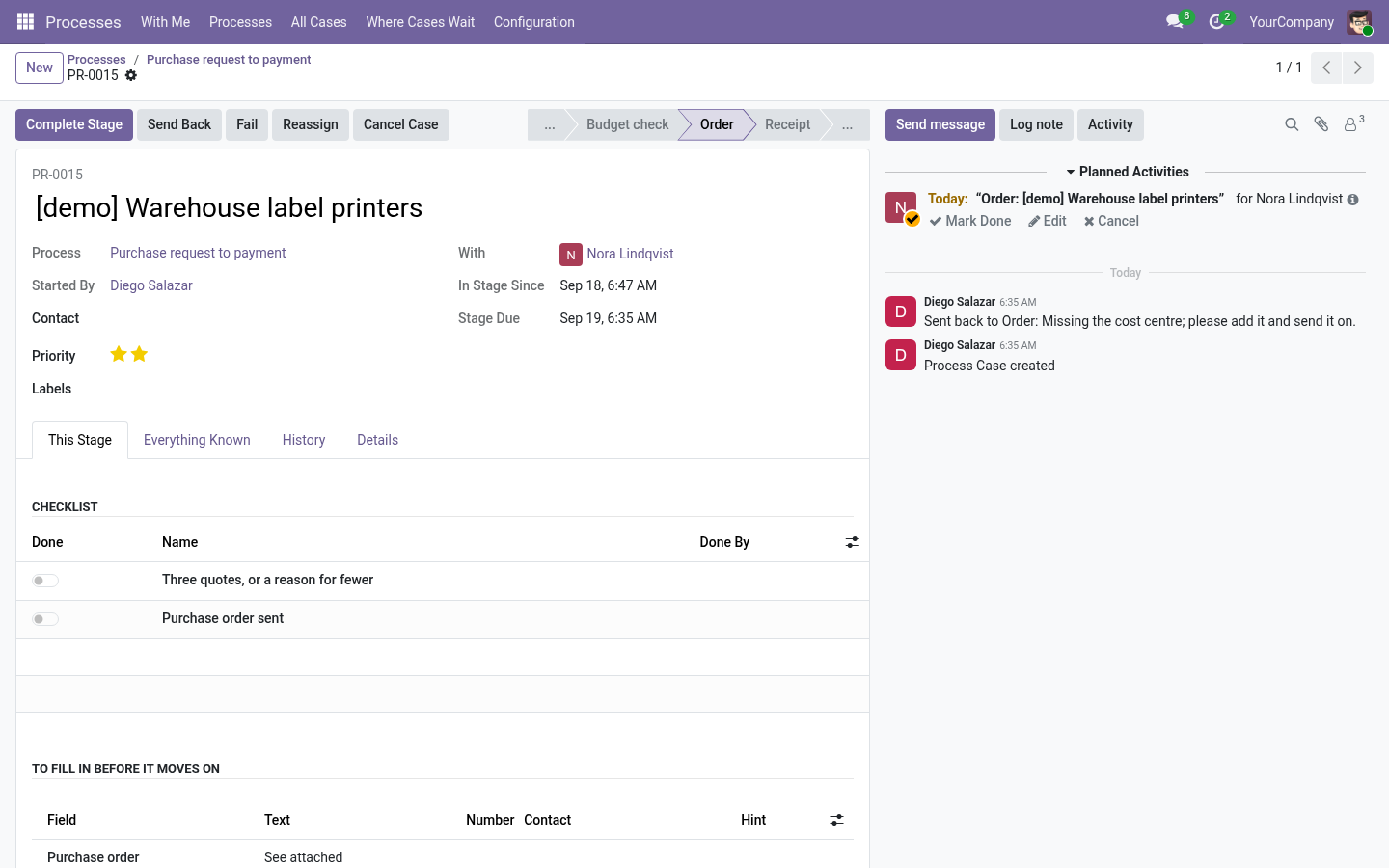The height and width of the screenshot is (868, 1389).
Task: Go to next record arrow
Action: coord(1358,68)
